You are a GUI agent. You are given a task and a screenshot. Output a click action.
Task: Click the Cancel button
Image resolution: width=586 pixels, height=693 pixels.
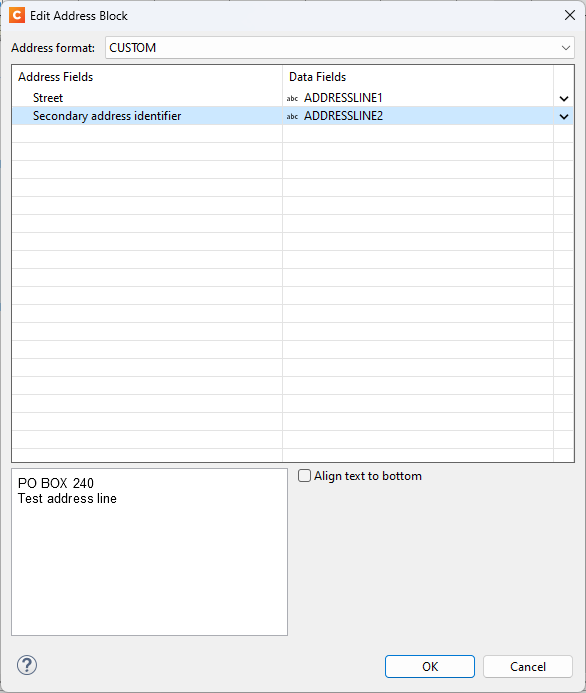[x=528, y=666]
